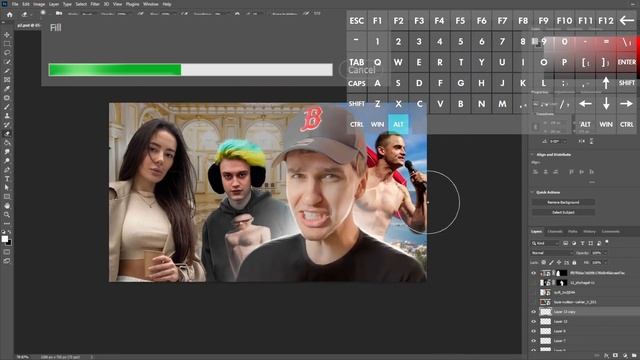Open the blend mode Normal dropdown

[x=552, y=253]
